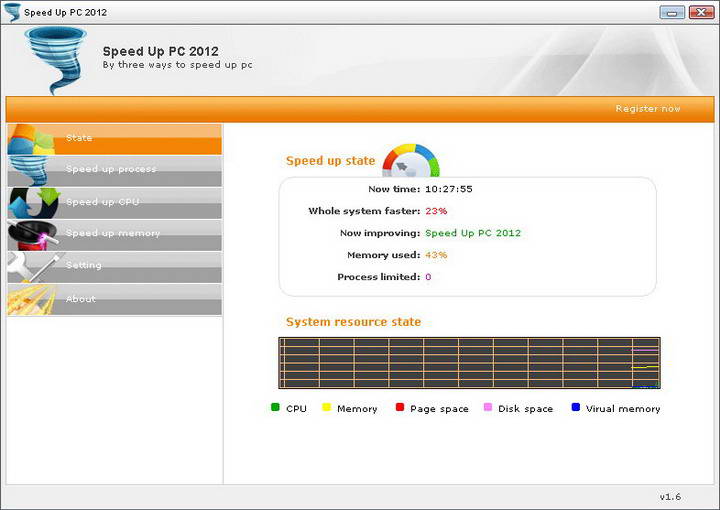Click the 'Speed up state' heading
This screenshot has height=510, width=720.
[331, 161]
